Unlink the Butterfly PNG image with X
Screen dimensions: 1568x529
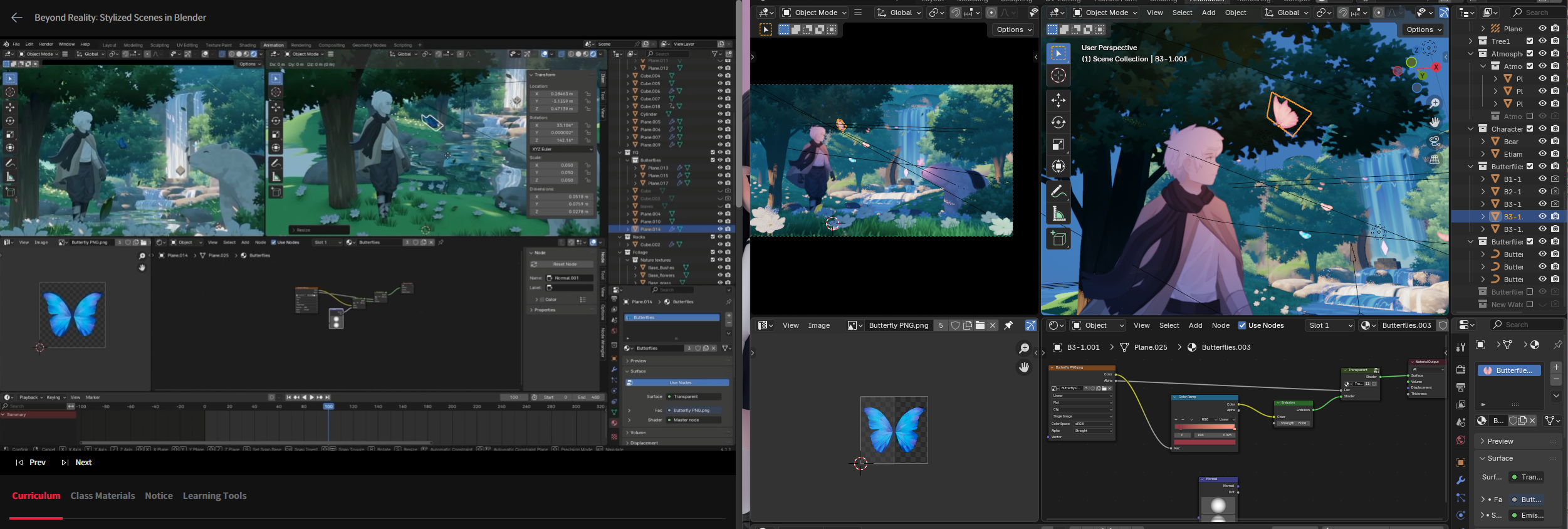coord(993,325)
